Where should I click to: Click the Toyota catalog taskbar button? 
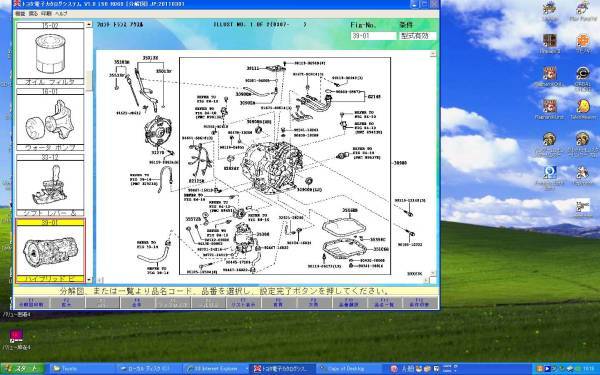coord(282,369)
